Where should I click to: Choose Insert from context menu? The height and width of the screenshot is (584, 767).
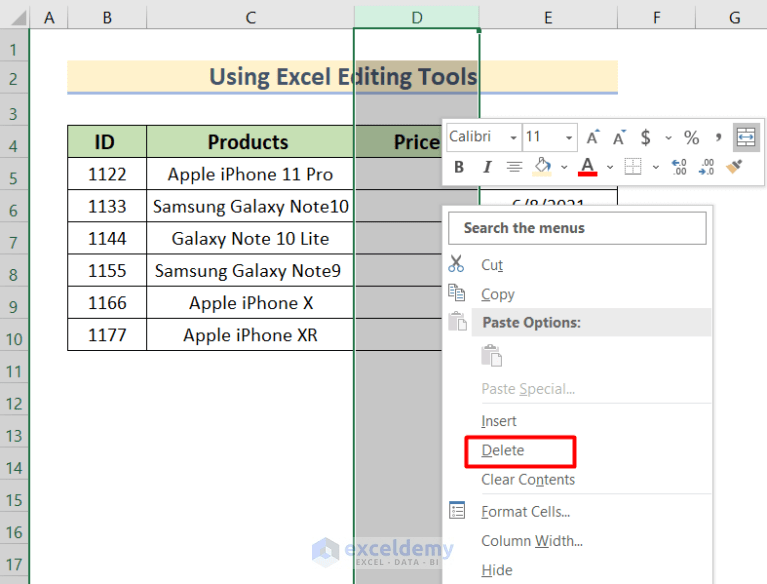498,421
